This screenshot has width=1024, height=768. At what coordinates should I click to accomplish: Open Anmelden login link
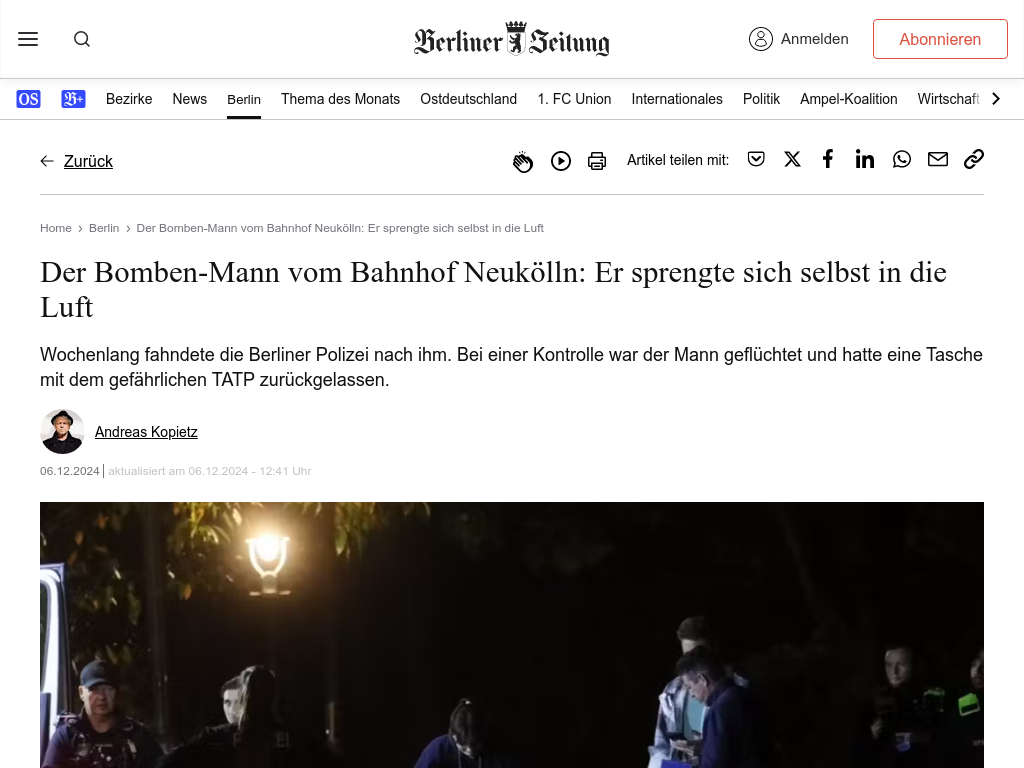pyautogui.click(x=799, y=39)
